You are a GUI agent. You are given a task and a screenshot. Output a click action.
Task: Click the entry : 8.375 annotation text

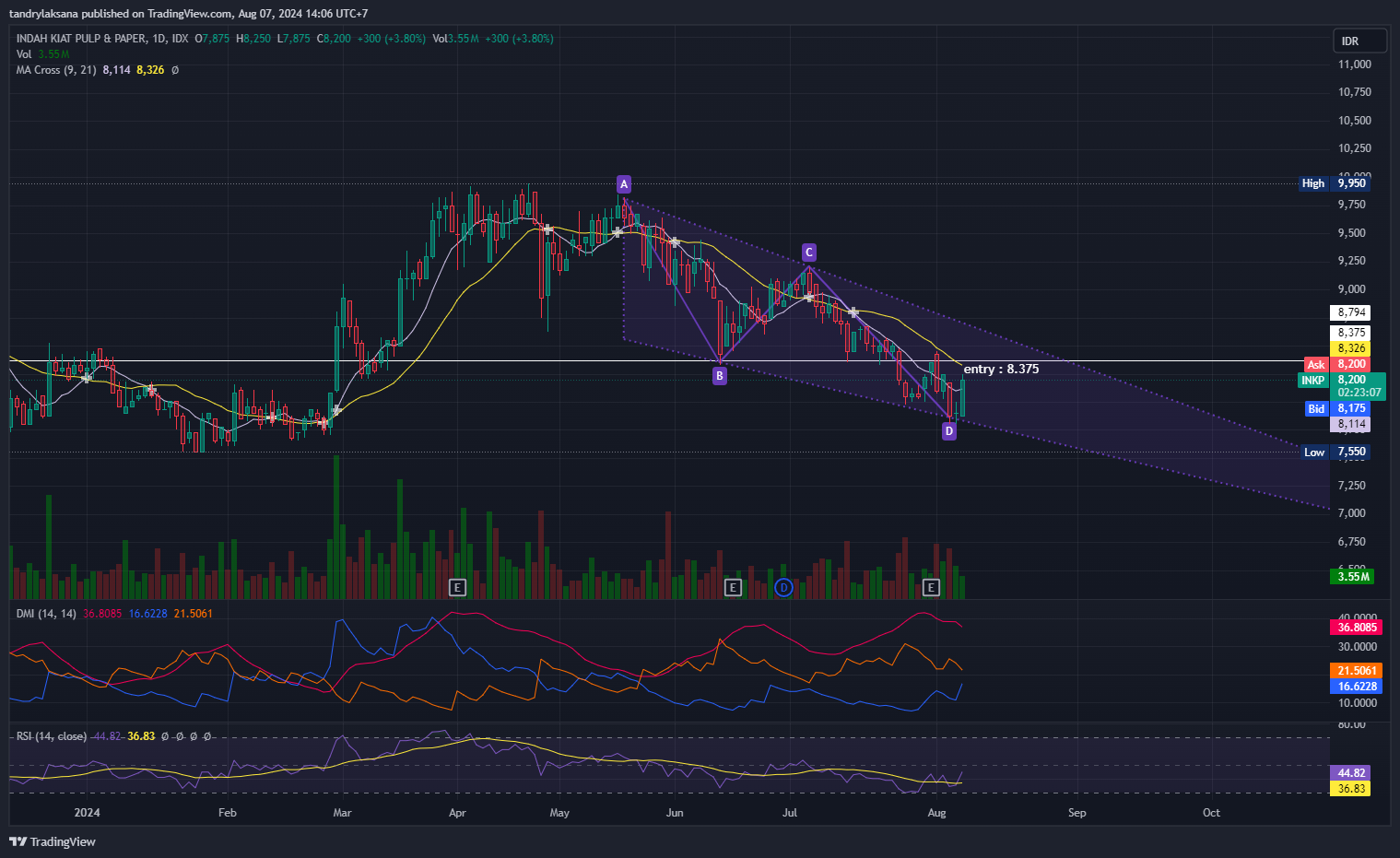(x=1001, y=369)
